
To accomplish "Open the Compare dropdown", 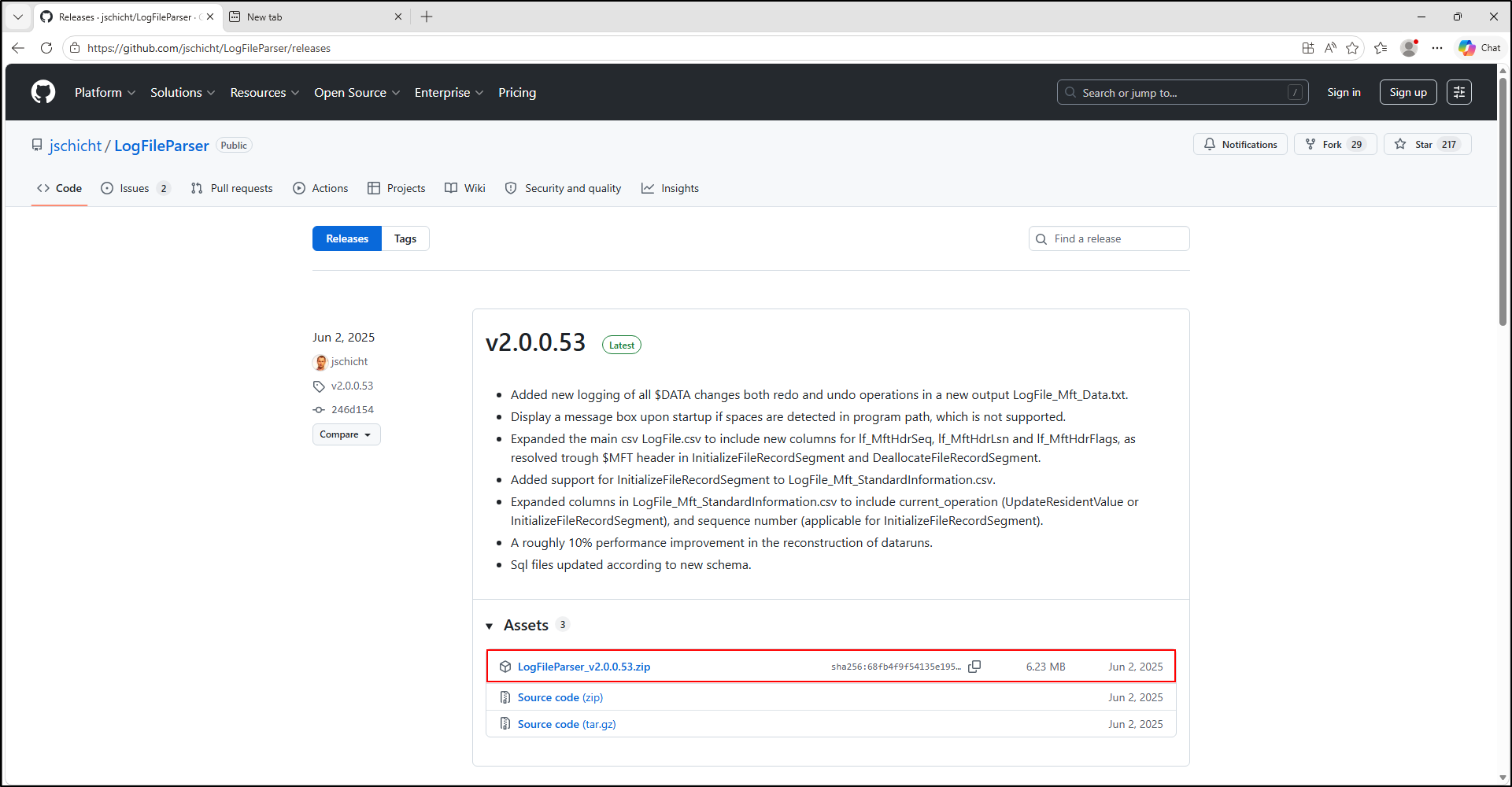I will [346, 434].
